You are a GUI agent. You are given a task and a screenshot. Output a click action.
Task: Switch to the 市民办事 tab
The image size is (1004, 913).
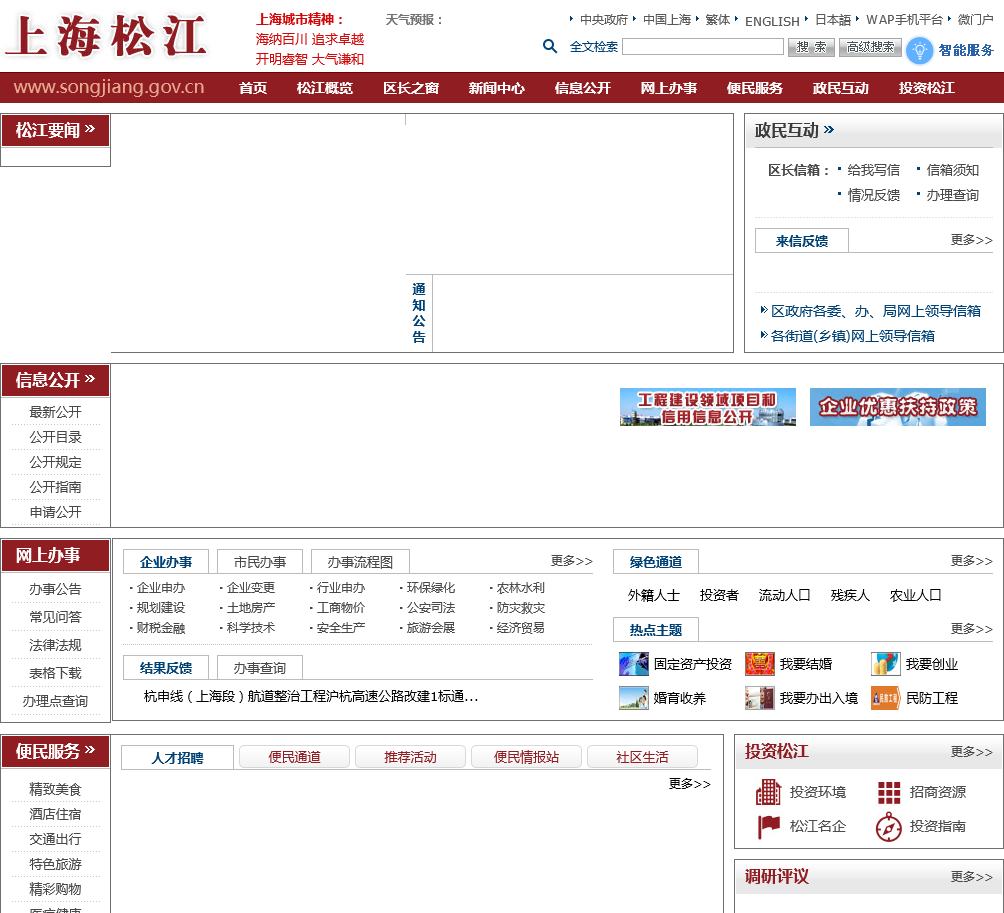pyautogui.click(x=260, y=562)
